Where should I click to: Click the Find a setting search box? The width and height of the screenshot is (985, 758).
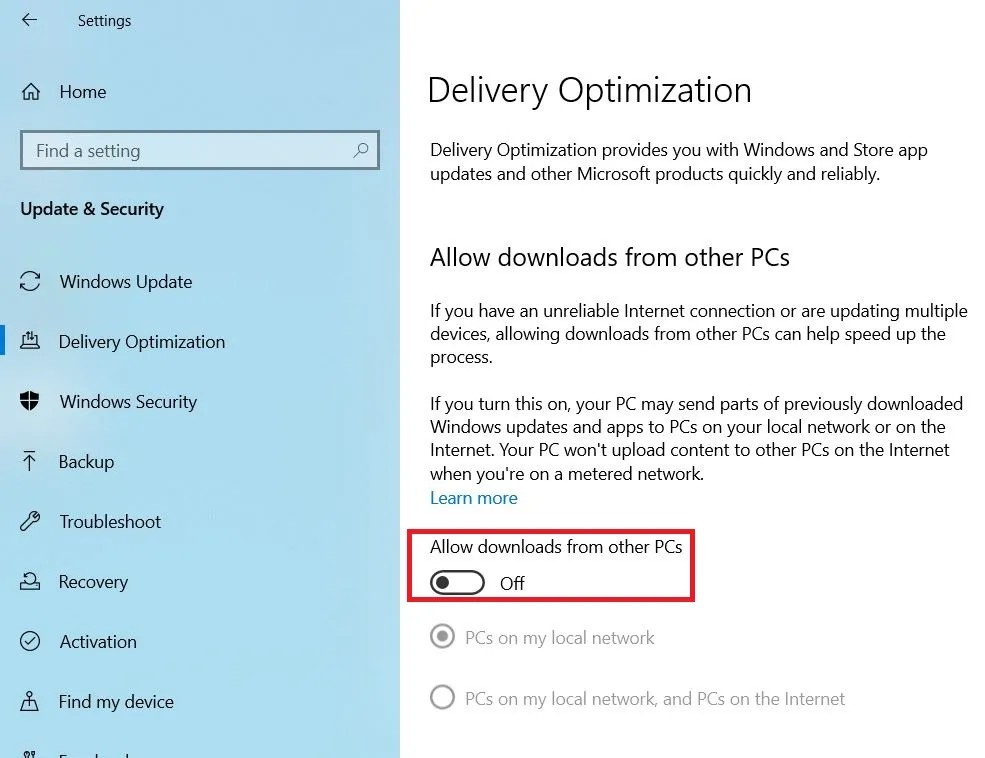pos(190,151)
